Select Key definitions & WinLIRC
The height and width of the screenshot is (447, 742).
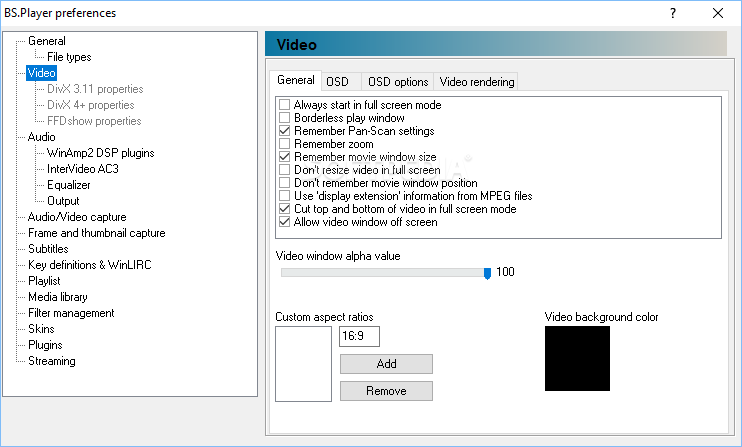89,265
